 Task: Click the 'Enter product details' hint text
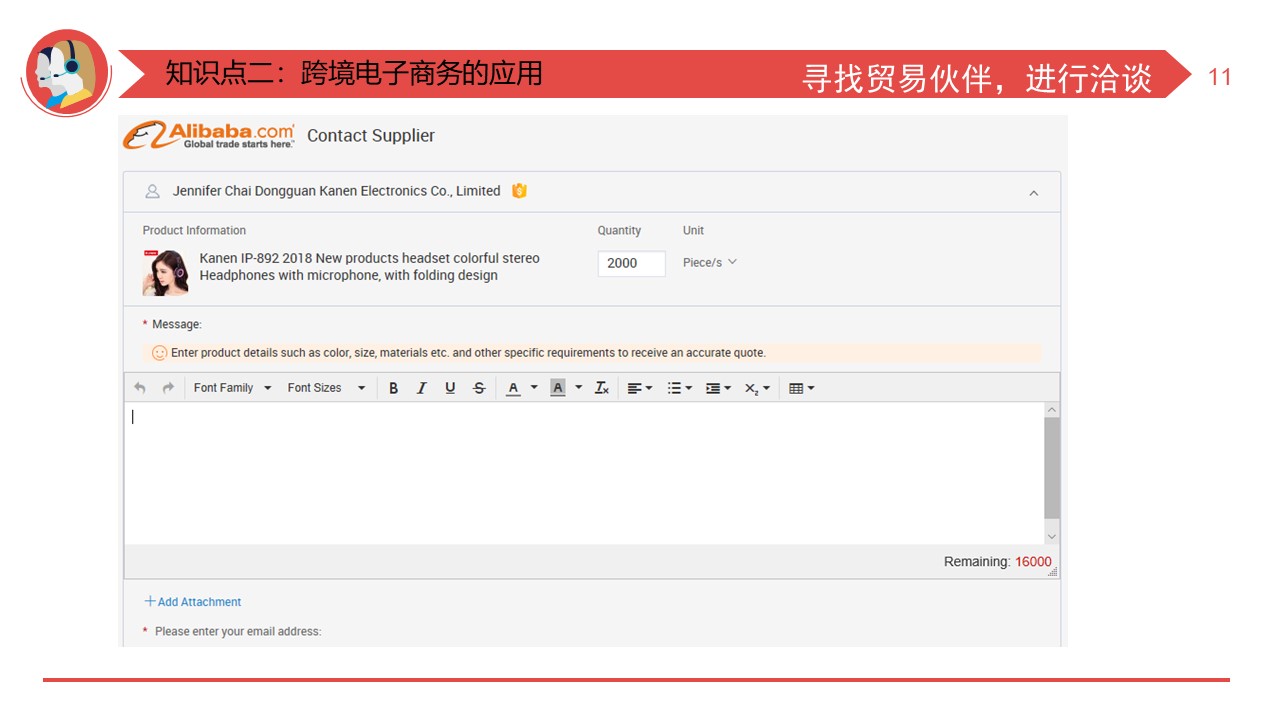coord(468,353)
